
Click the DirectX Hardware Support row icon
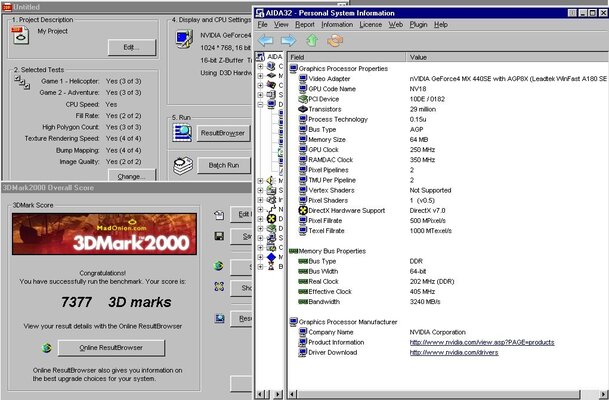[303, 210]
